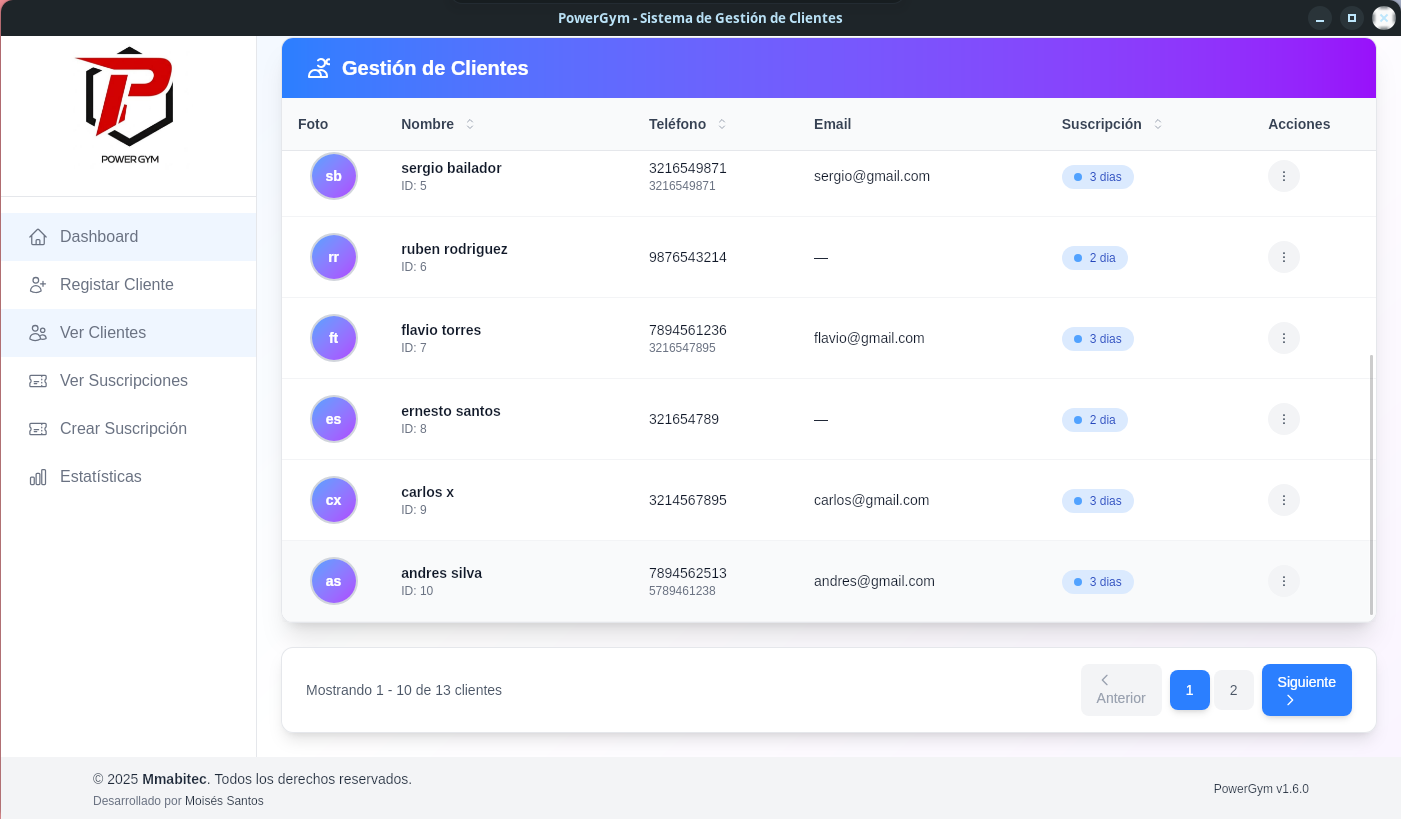The height and width of the screenshot is (819, 1401).
Task: Click the 'ft' avatar of flavio torres
Action: (334, 338)
